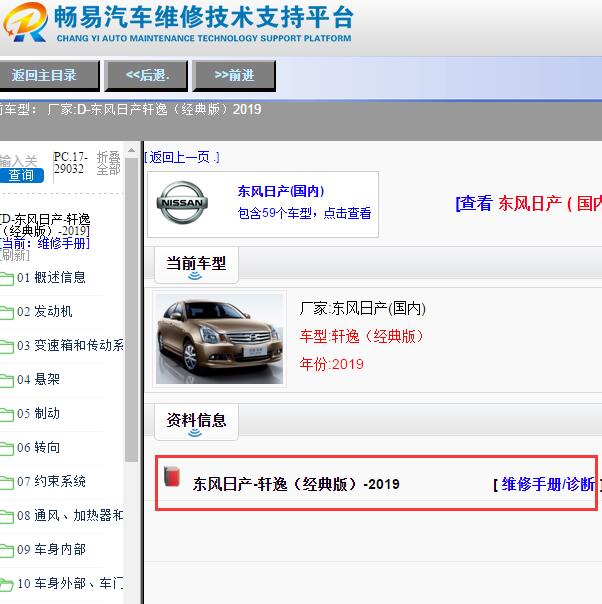Click 返回上一页 link
This screenshot has width=602, height=604.
[182, 158]
